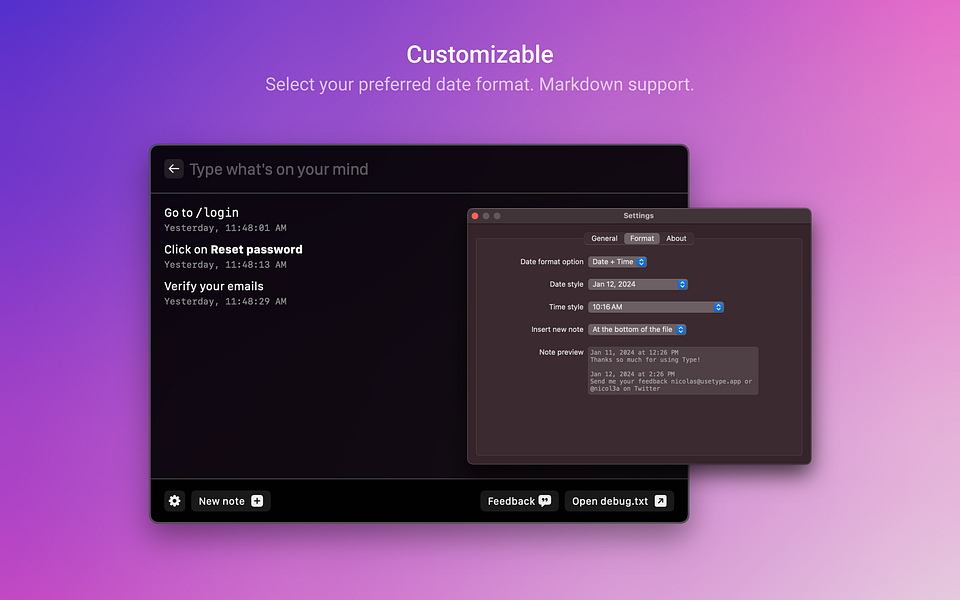Open debug.txt via its button
The width and height of the screenshot is (960, 600).
[x=618, y=500]
